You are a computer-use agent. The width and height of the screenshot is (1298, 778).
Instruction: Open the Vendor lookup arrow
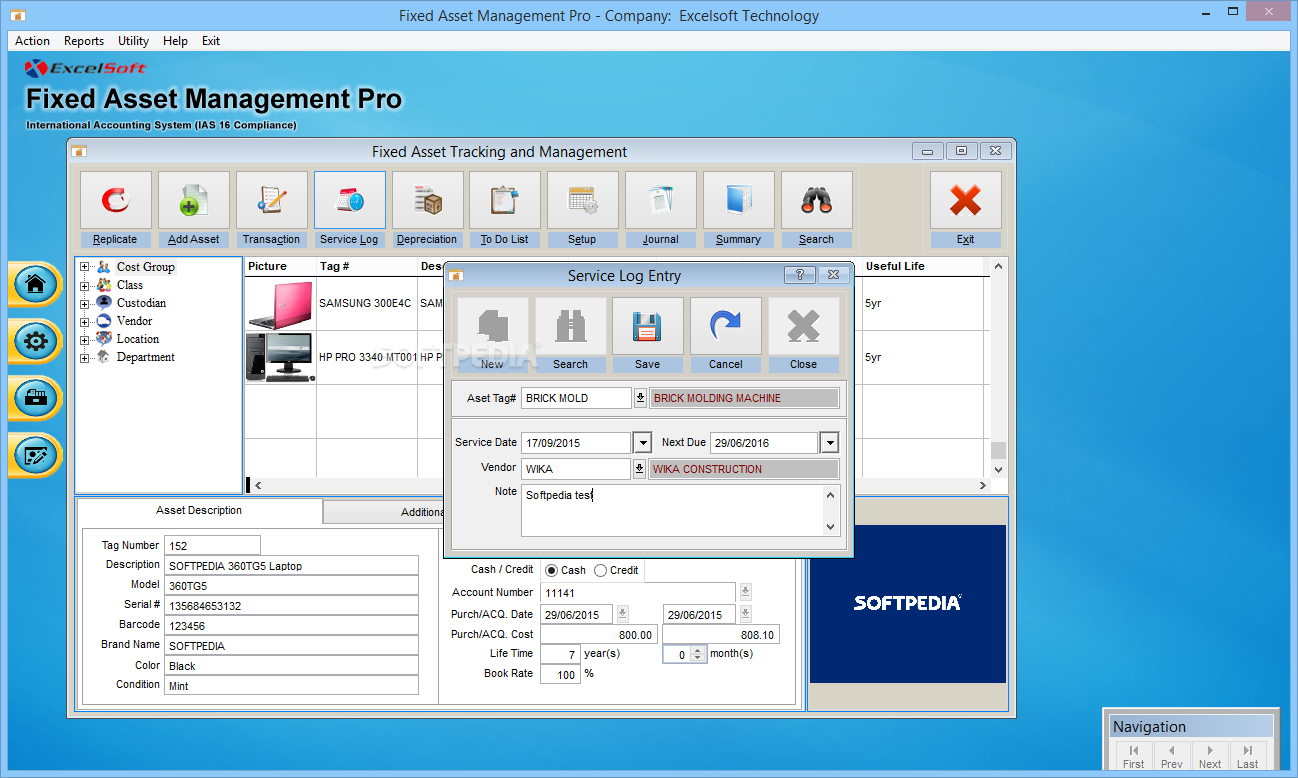coord(640,468)
